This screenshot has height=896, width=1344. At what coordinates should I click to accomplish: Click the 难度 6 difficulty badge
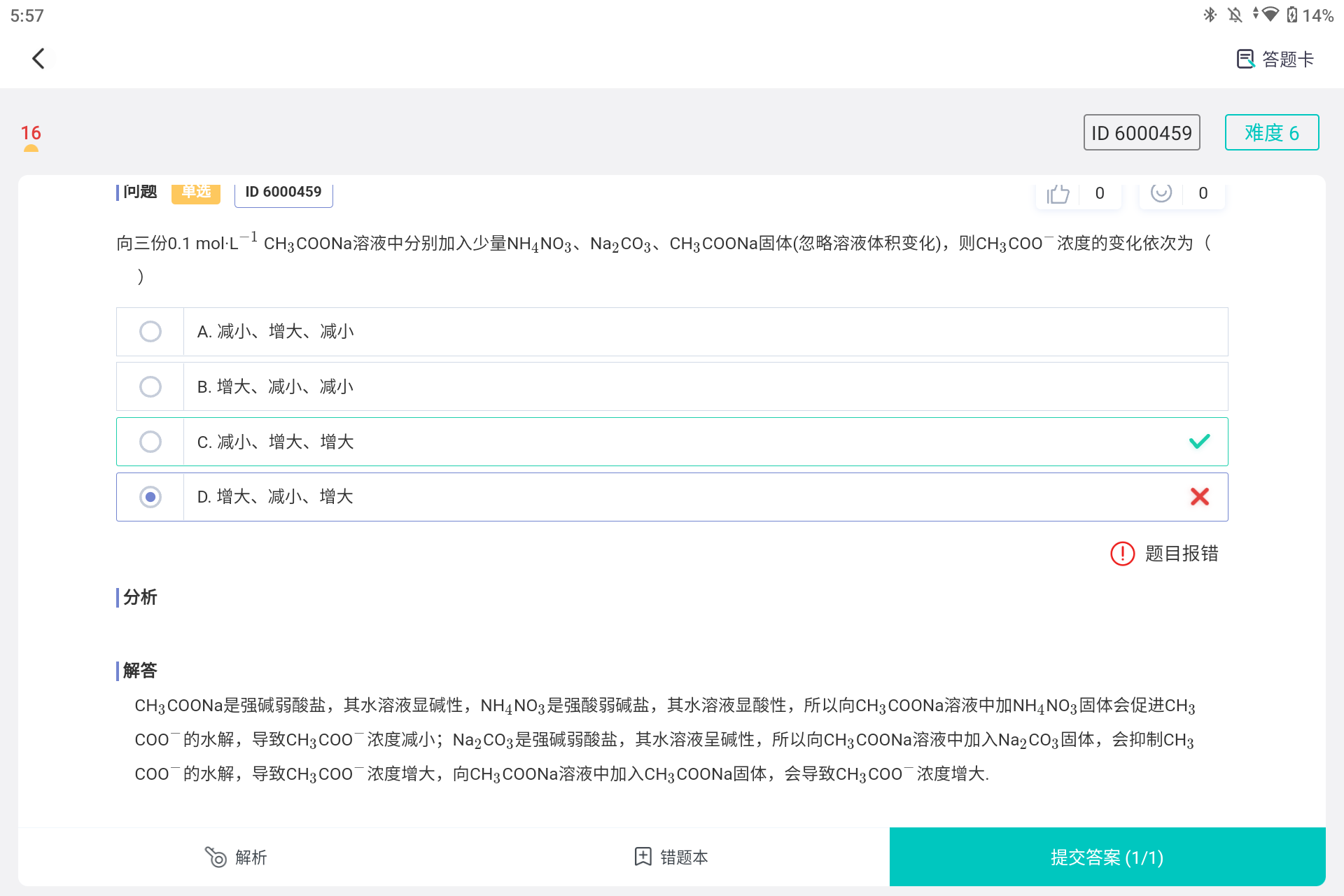tap(1272, 132)
